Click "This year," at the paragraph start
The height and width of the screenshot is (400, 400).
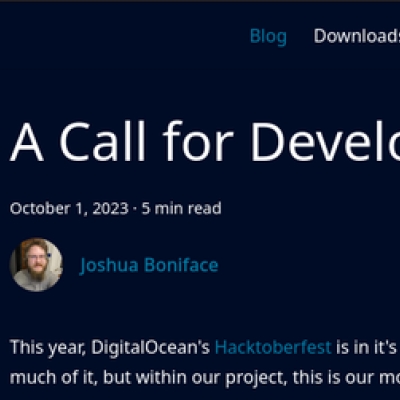tap(48, 348)
